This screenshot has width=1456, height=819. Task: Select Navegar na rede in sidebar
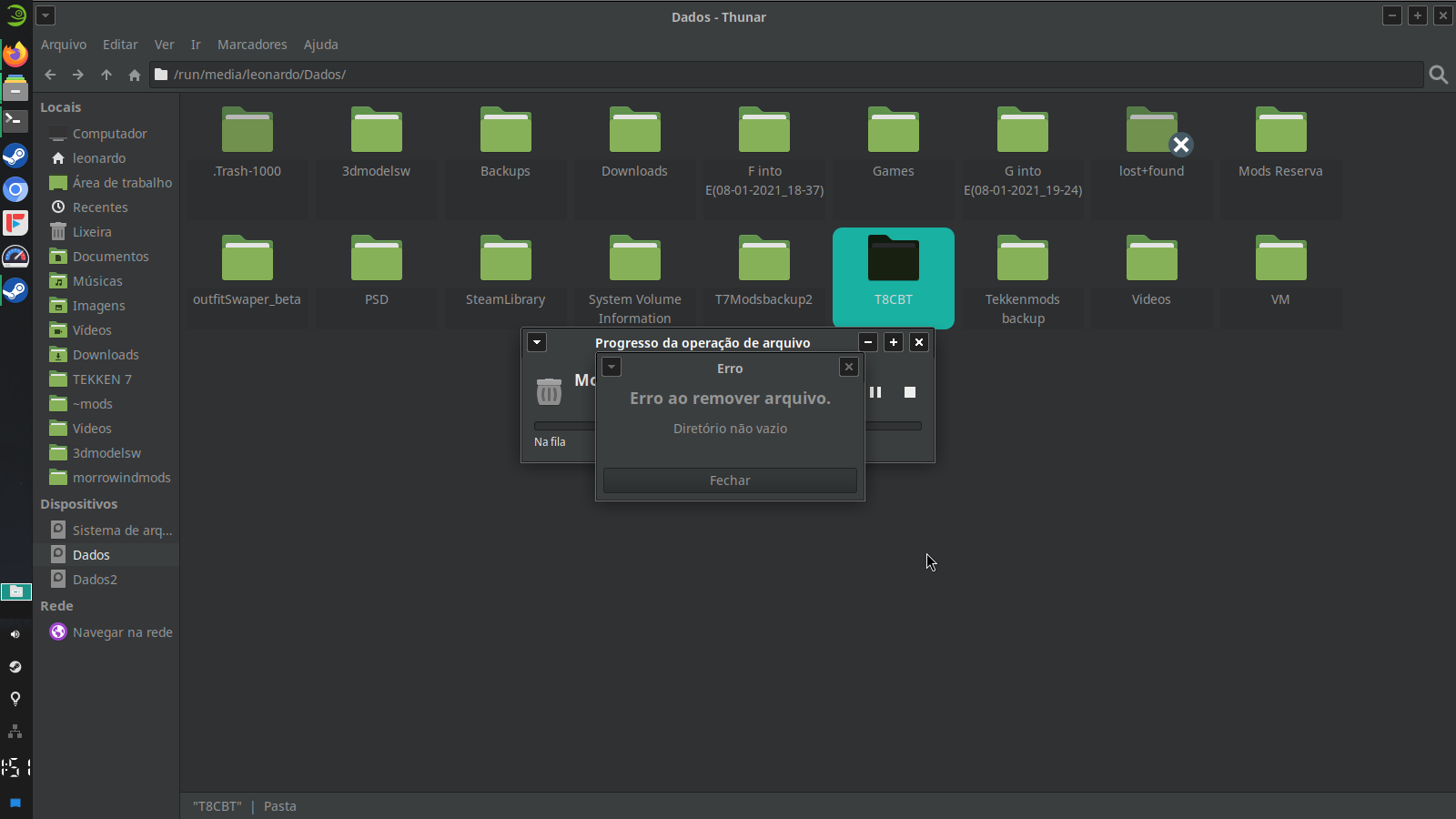[x=122, y=632]
